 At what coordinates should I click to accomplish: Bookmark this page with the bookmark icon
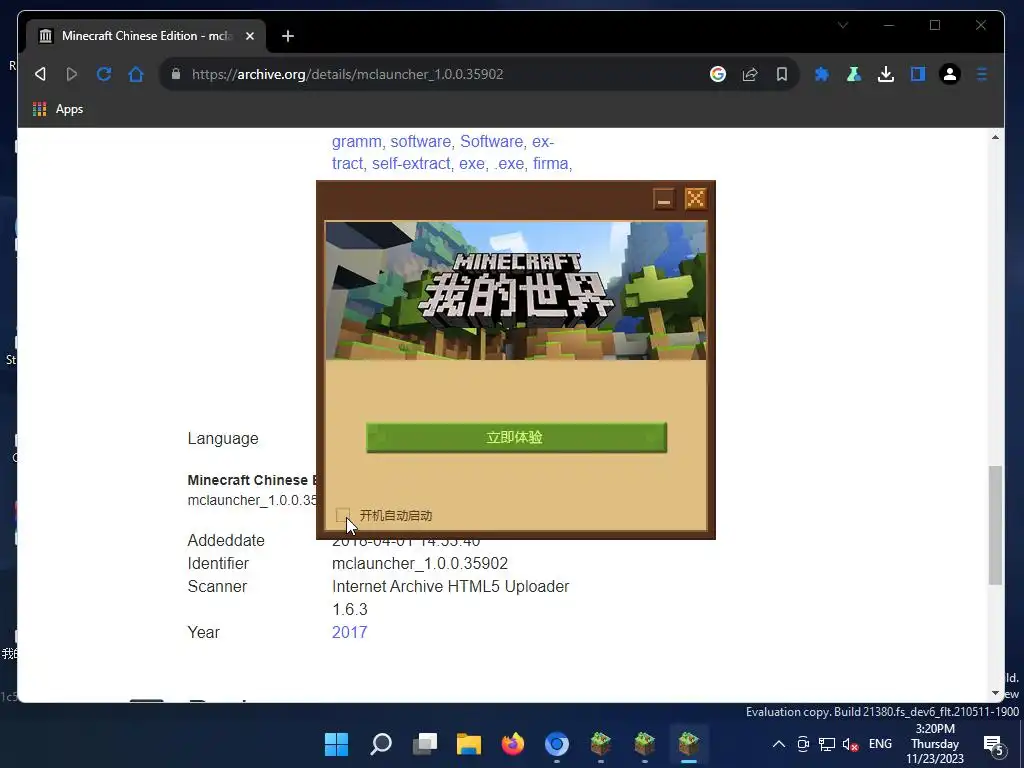tap(782, 74)
